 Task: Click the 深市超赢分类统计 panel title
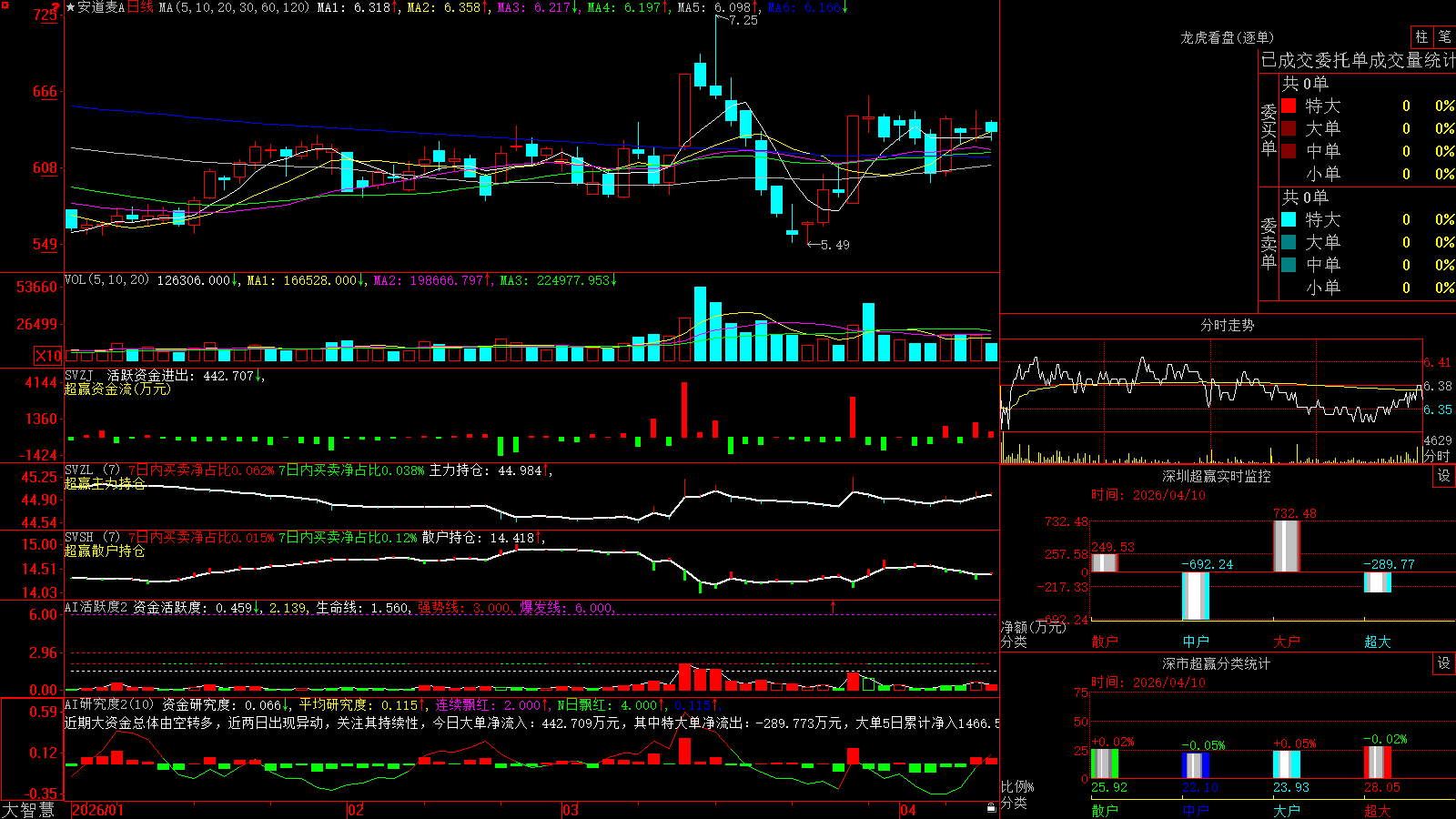1216,663
